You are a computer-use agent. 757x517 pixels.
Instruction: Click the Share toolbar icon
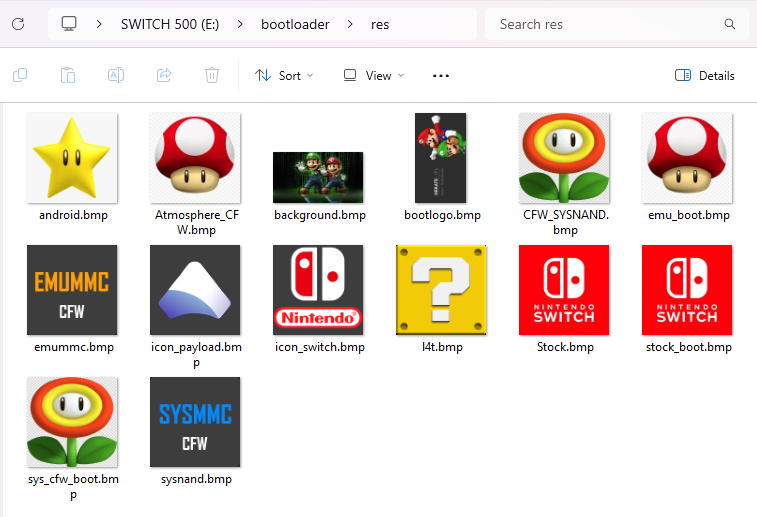click(x=164, y=75)
